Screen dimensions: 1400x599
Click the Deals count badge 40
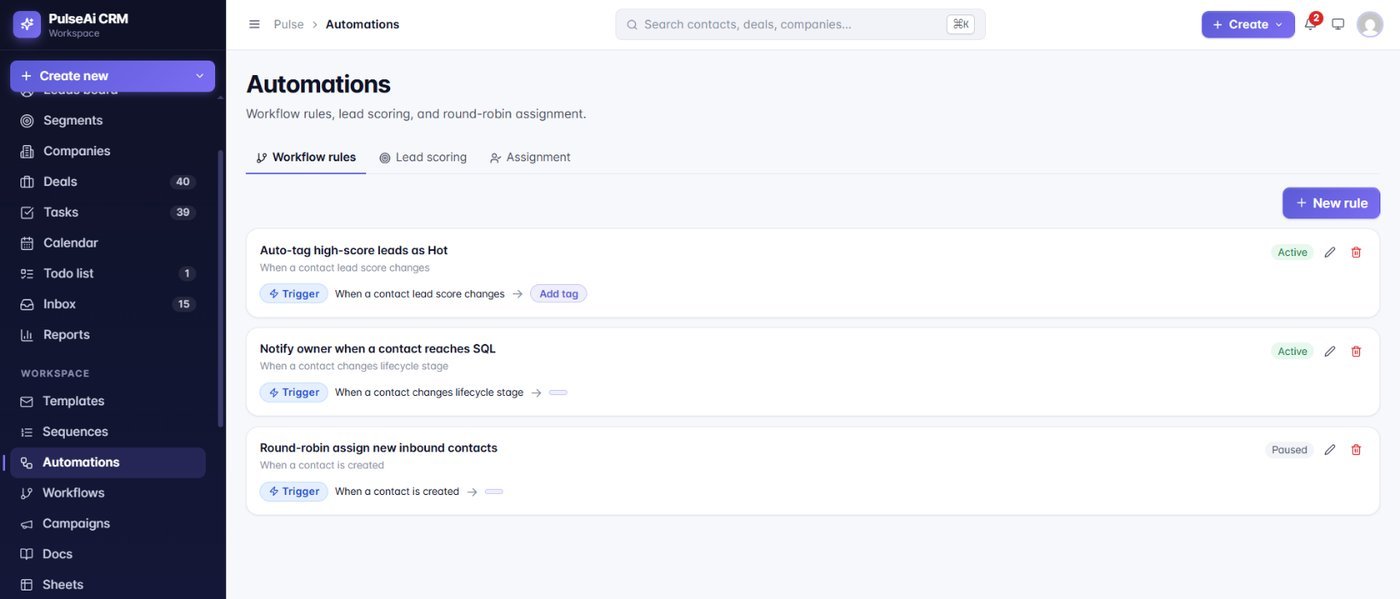tap(182, 182)
